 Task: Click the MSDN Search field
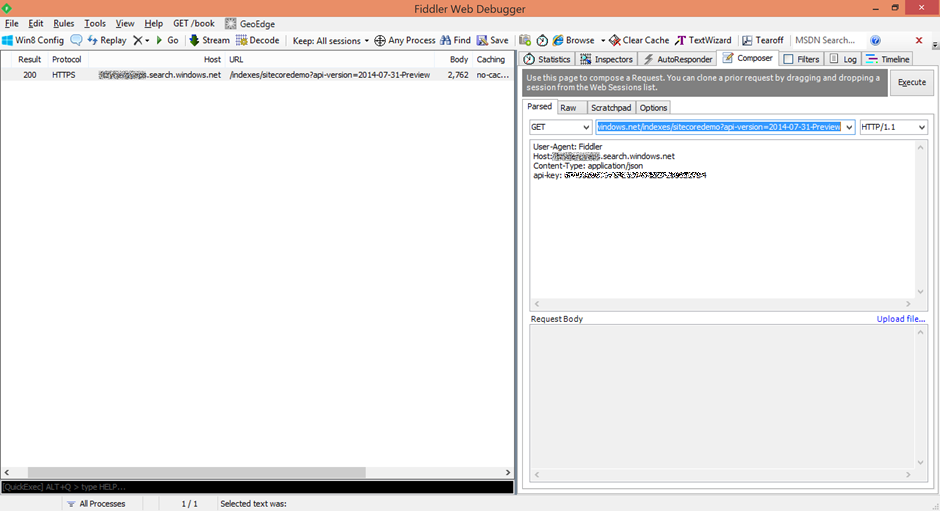pyautogui.click(x=828, y=40)
